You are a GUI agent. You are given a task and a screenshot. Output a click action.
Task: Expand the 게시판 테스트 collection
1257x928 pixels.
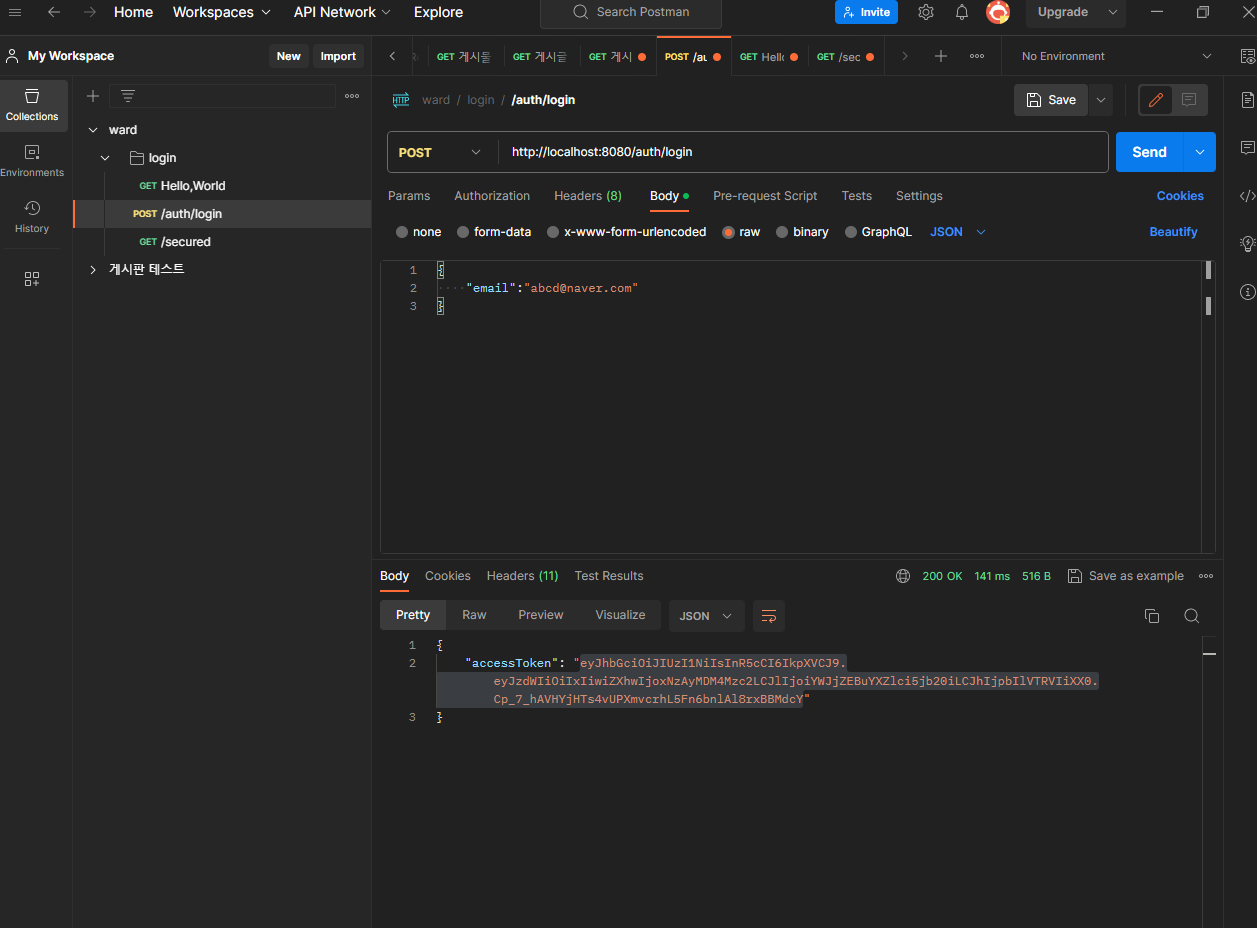(x=93, y=270)
